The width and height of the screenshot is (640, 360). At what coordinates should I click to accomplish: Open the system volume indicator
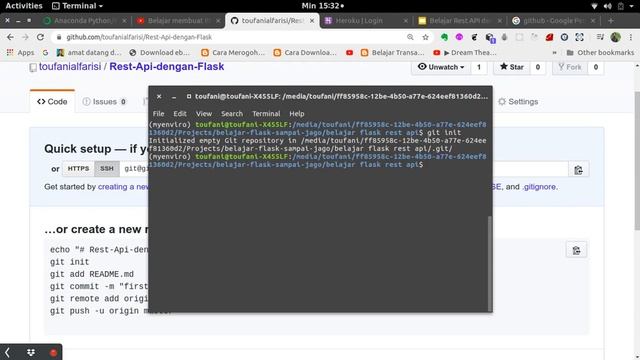point(607,6)
